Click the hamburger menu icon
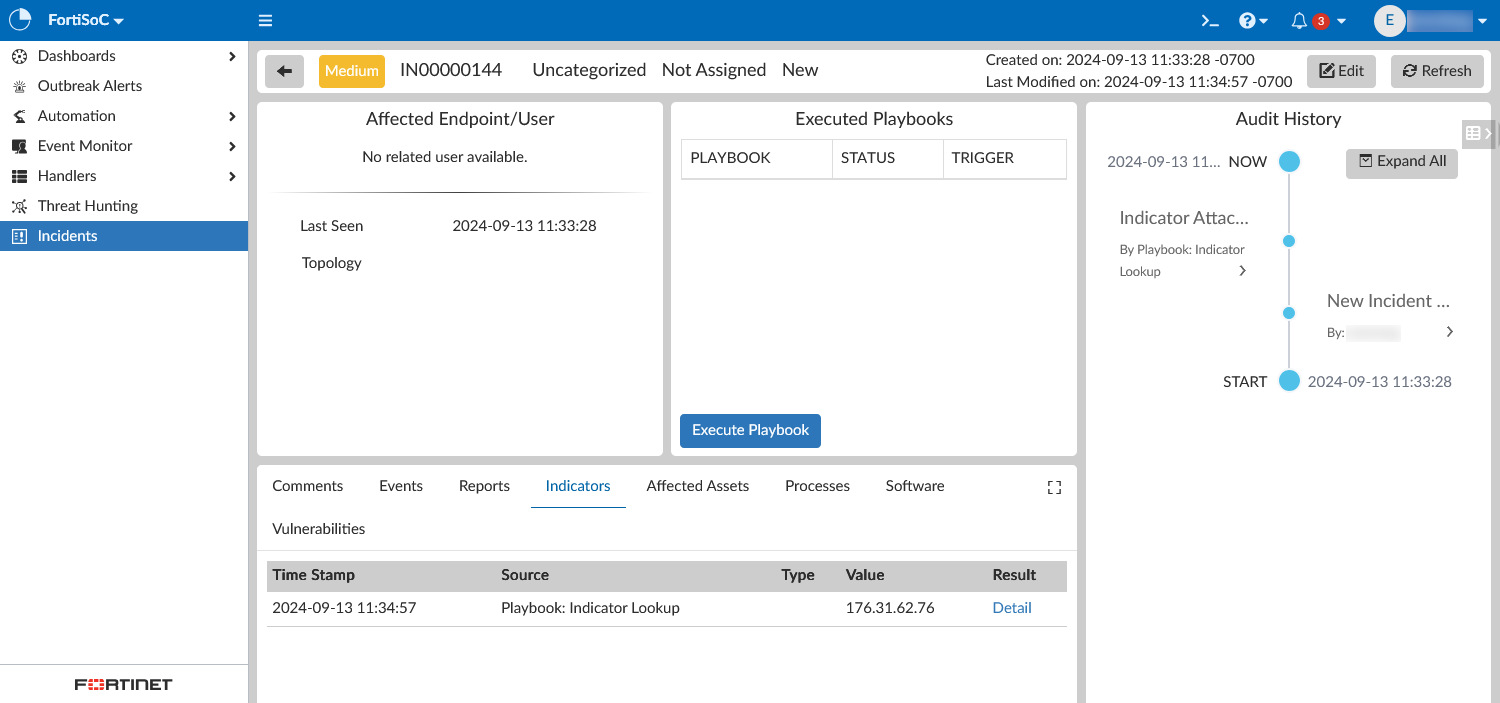Image resolution: width=1500 pixels, height=703 pixels. point(265,21)
